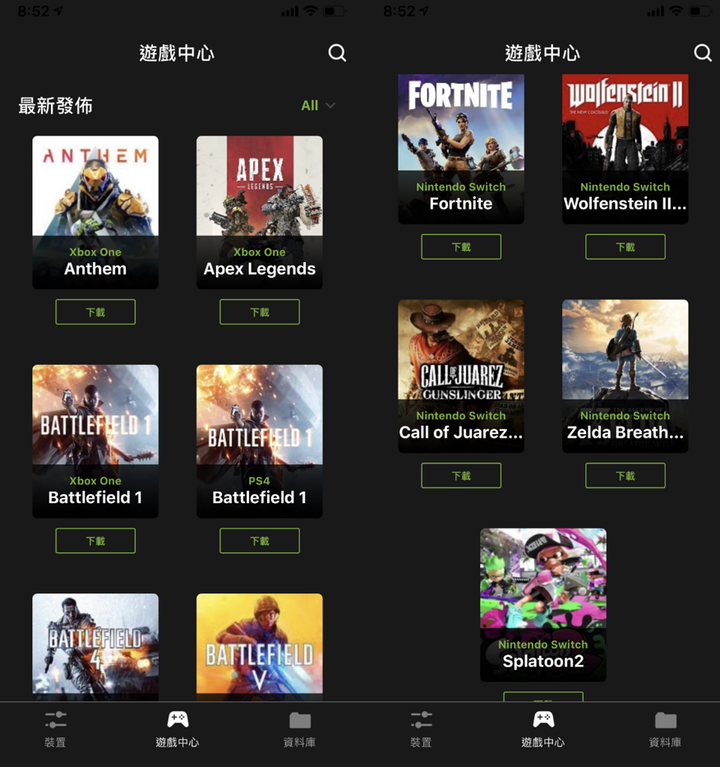Click the Anthem title text
This screenshot has width=720, height=767.
click(x=95, y=269)
